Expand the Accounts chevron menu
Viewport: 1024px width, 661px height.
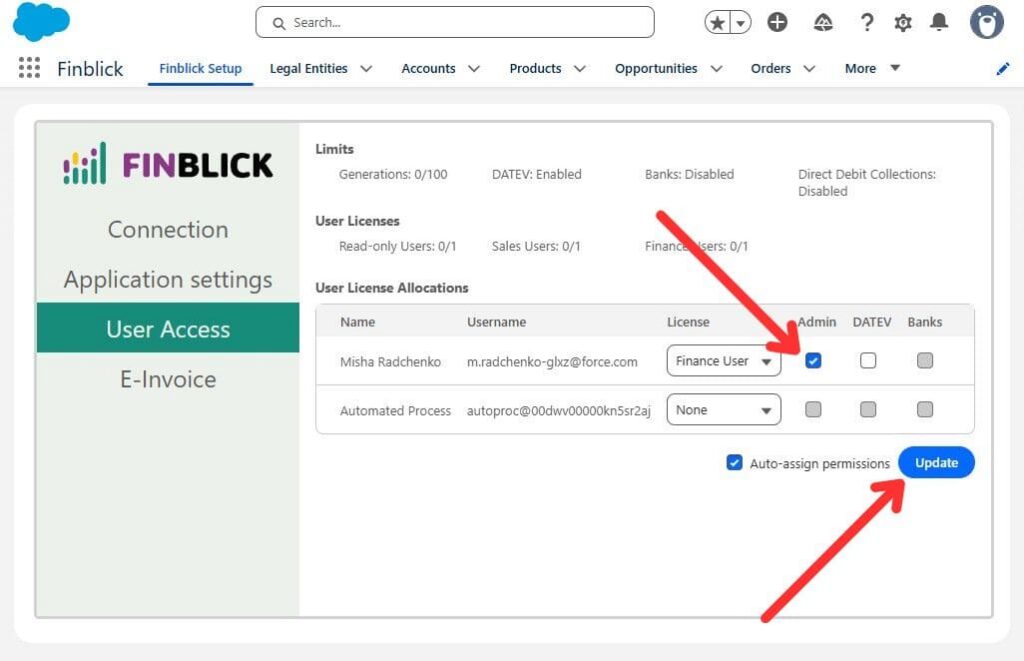(474, 69)
